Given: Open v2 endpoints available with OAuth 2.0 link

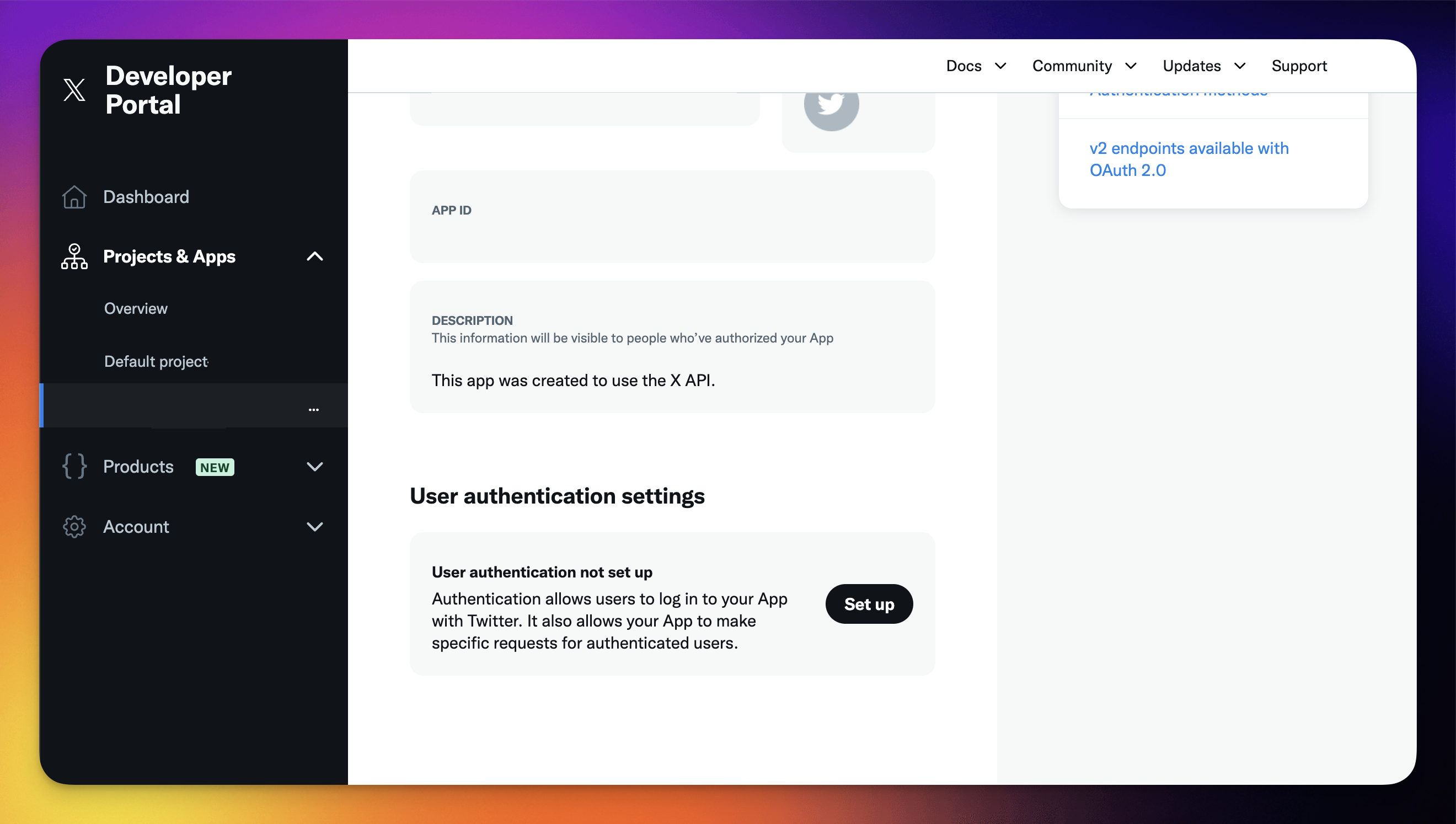Looking at the screenshot, I should point(1189,159).
